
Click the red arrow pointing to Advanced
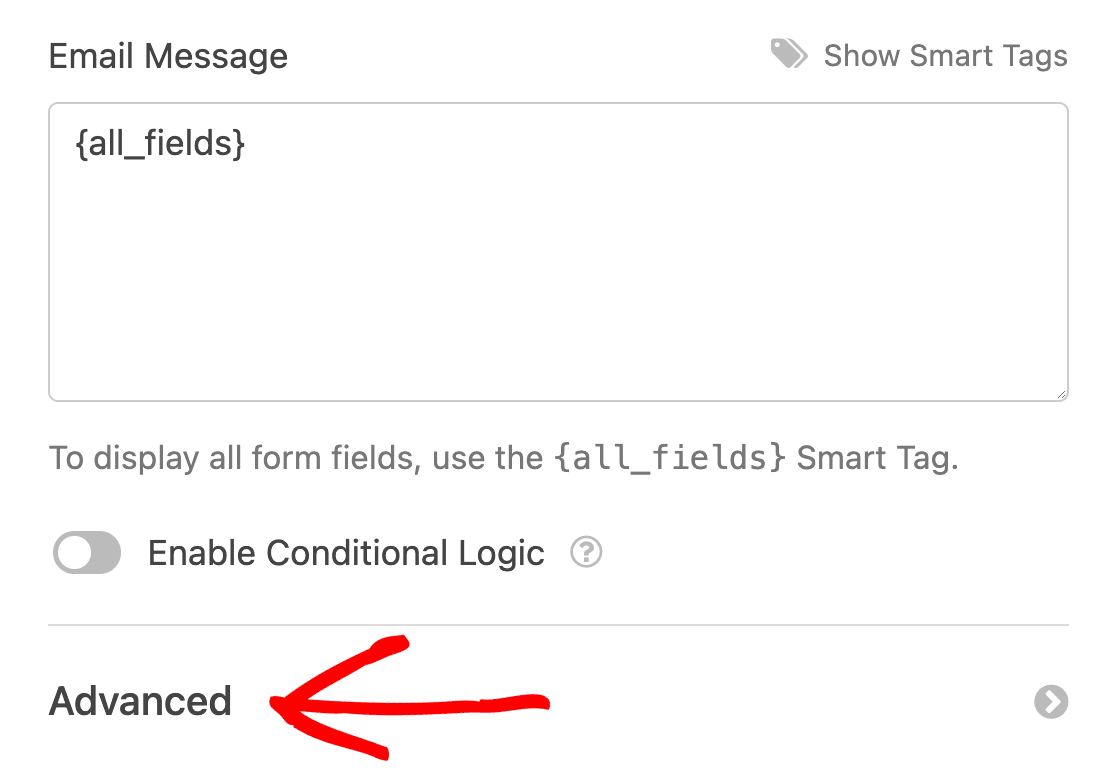(409, 698)
